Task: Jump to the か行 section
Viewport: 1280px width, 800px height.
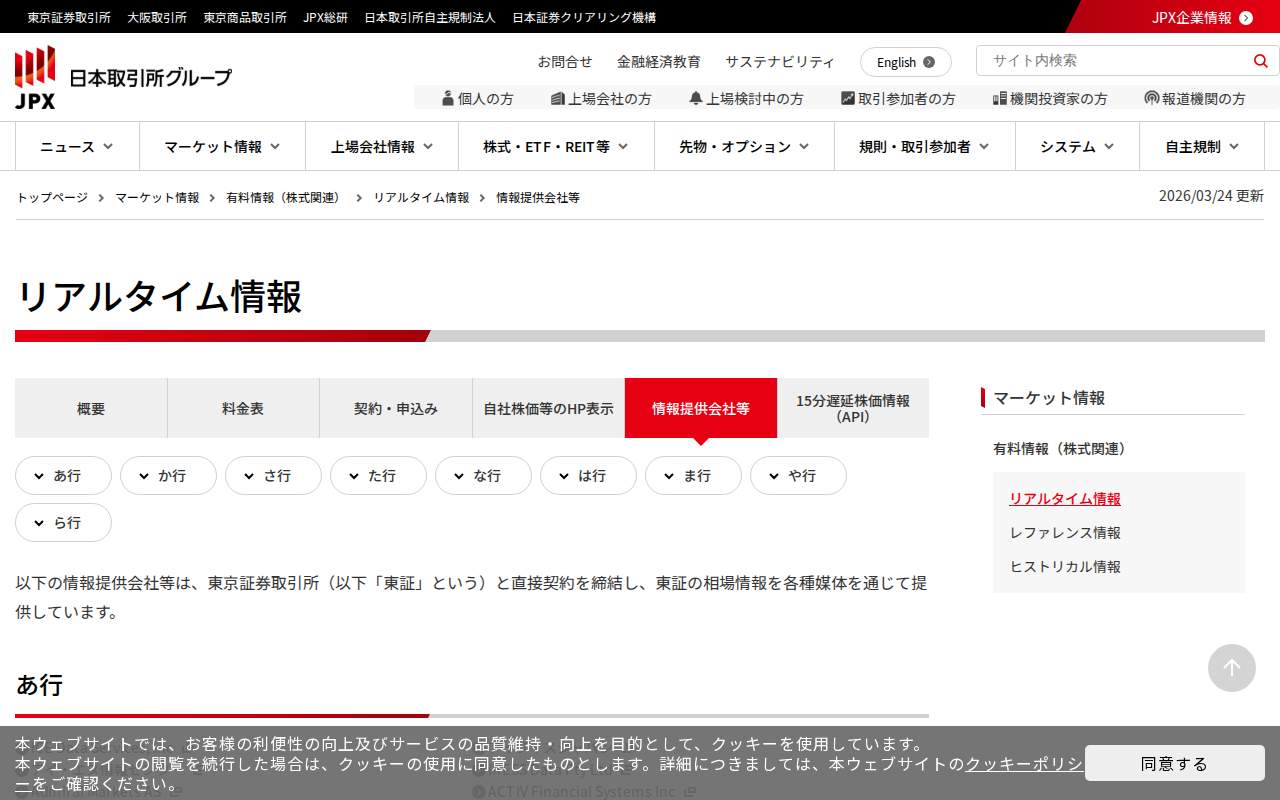Action: coord(168,476)
